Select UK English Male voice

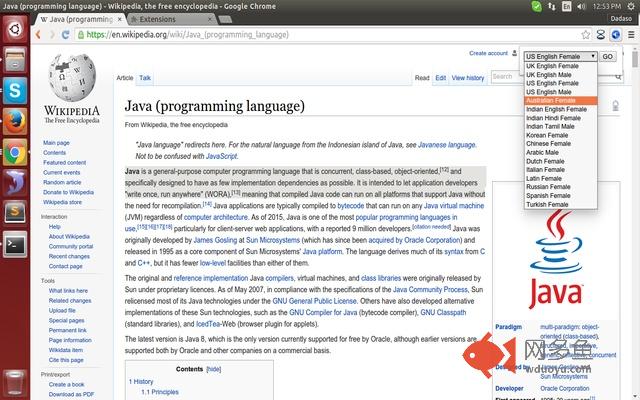560,75
